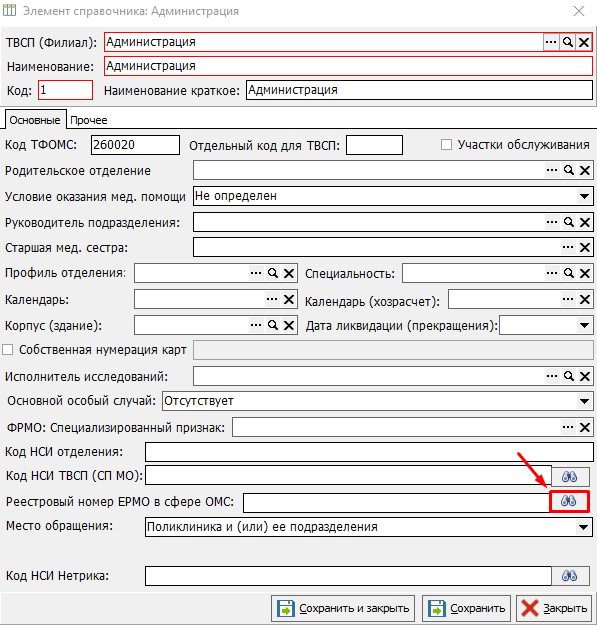Open ellipsis for Старшая мед. сестра
This screenshot has width=597, height=627.
point(568,248)
